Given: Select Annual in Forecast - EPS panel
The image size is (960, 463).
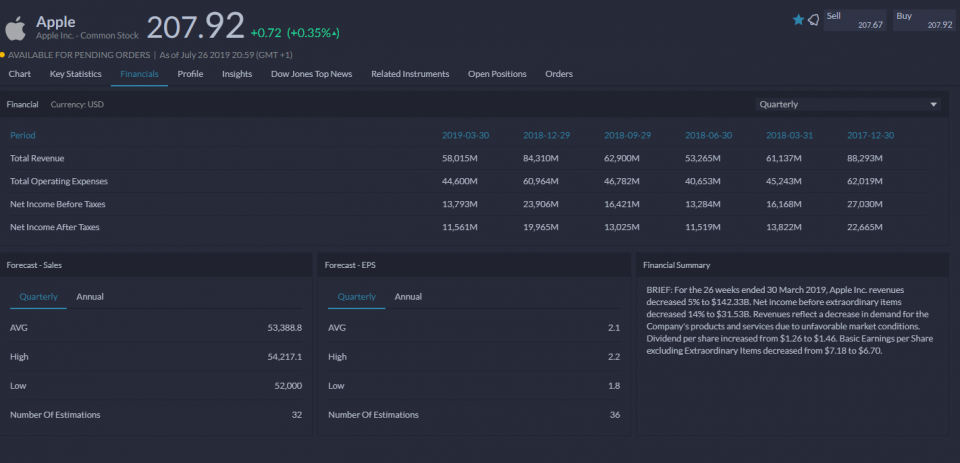Looking at the screenshot, I should (x=408, y=297).
